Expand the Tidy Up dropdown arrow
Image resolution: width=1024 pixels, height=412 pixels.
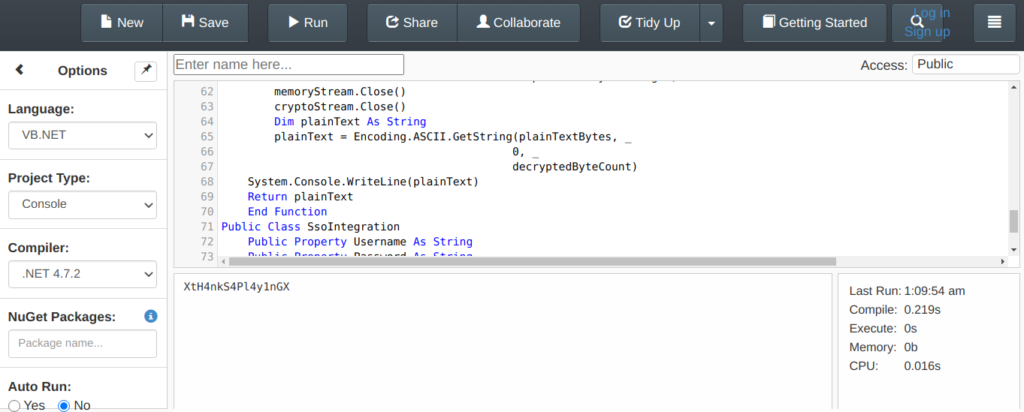point(710,22)
